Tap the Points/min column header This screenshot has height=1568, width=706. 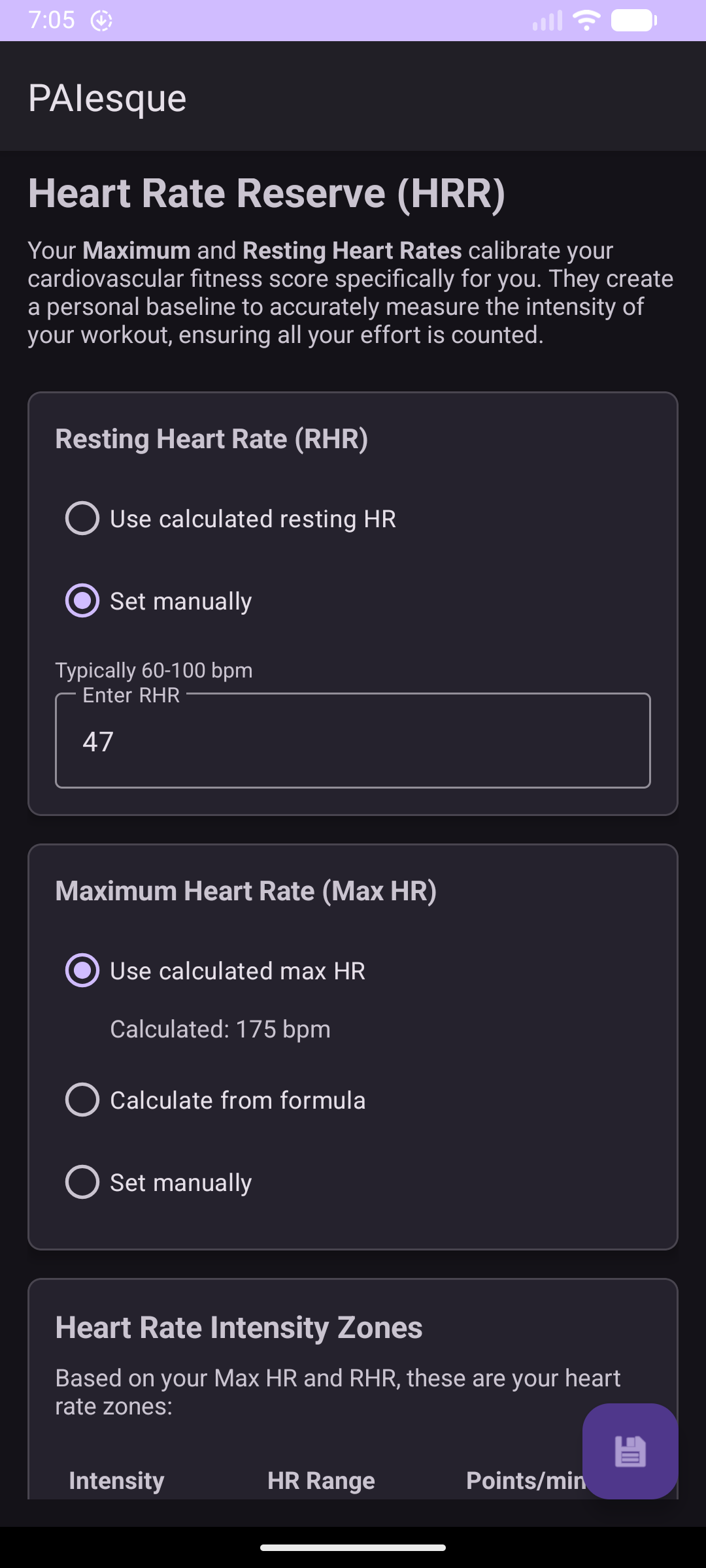523,1480
